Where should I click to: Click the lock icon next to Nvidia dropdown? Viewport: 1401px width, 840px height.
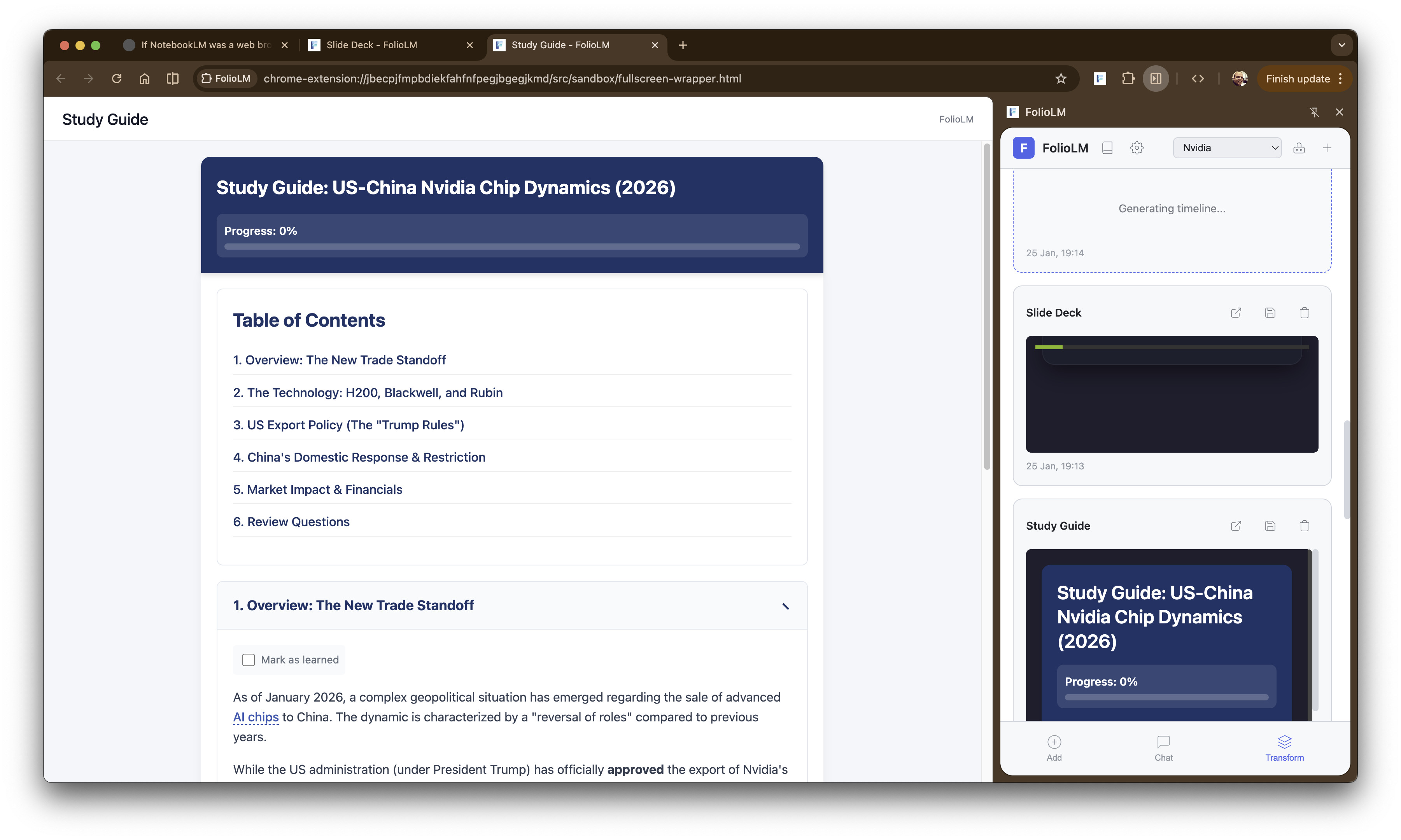point(1299,147)
